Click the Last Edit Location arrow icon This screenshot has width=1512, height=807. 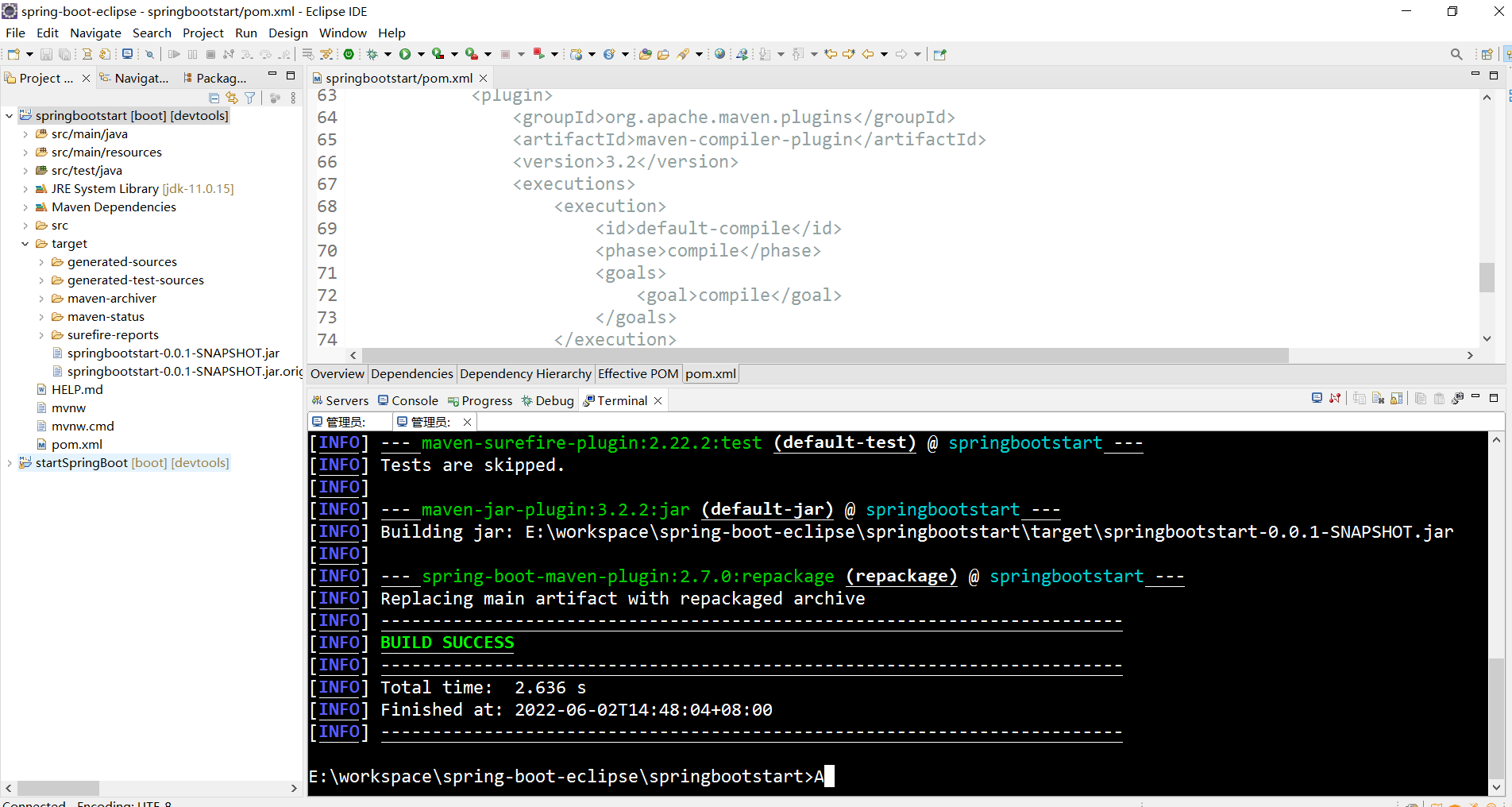(x=831, y=54)
